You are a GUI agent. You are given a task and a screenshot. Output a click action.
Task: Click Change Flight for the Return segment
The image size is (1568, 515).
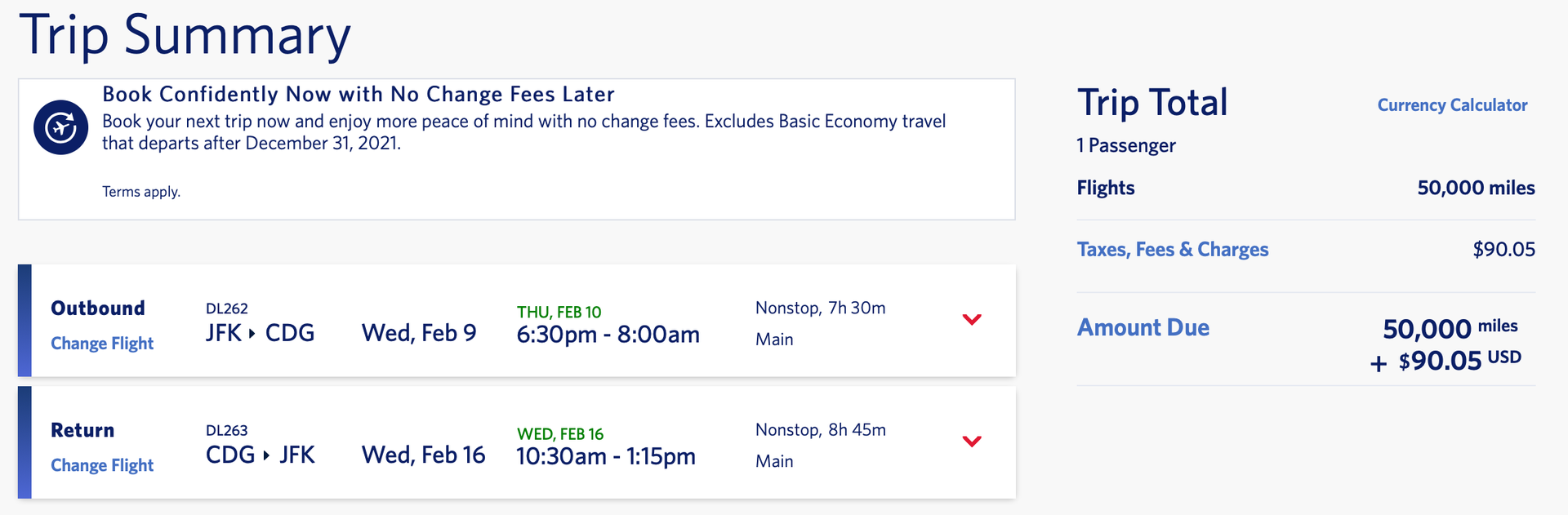(101, 465)
